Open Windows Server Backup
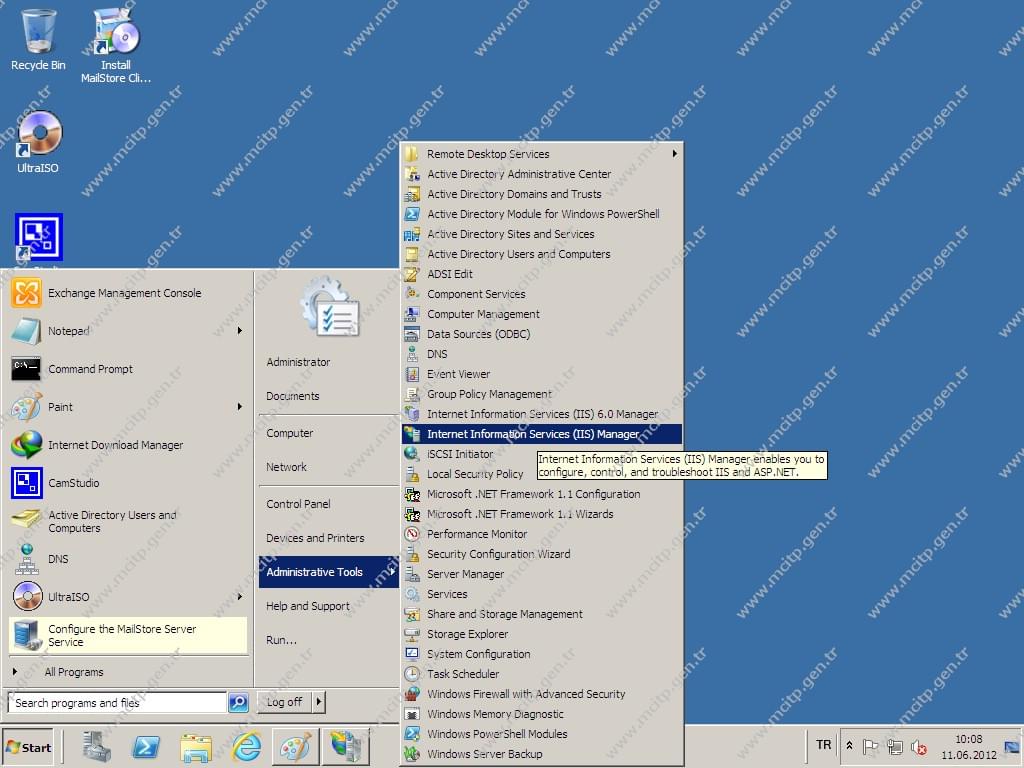The width and height of the screenshot is (1024, 768). coord(542,754)
